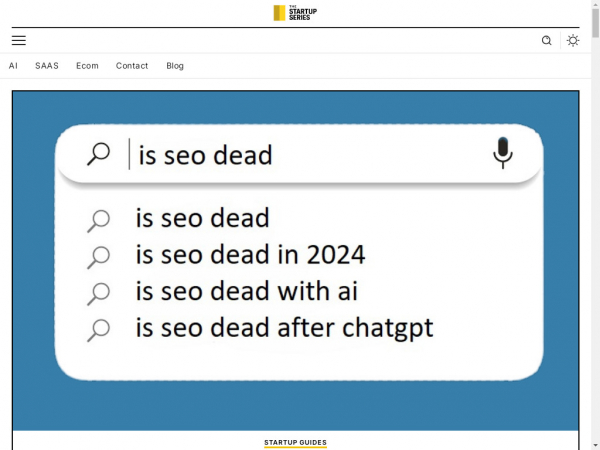
Task: Click the microphone icon in the hero image
Action: point(503,152)
